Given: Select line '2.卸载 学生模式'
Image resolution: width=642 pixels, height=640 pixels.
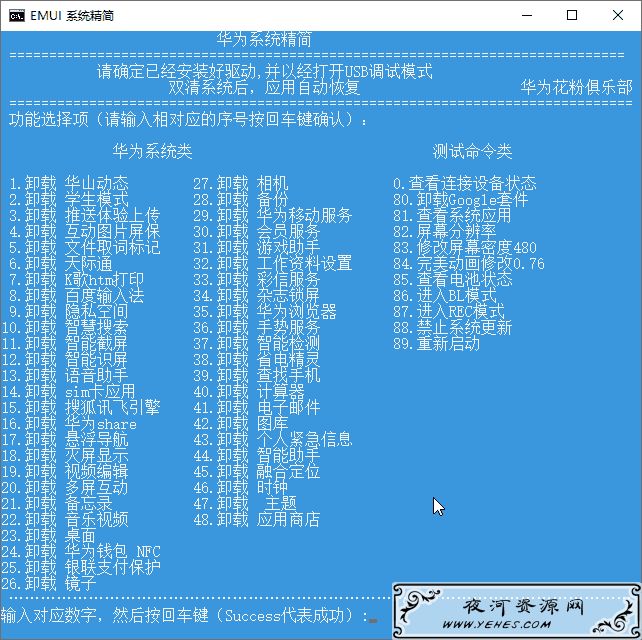Looking at the screenshot, I should click(69, 199).
